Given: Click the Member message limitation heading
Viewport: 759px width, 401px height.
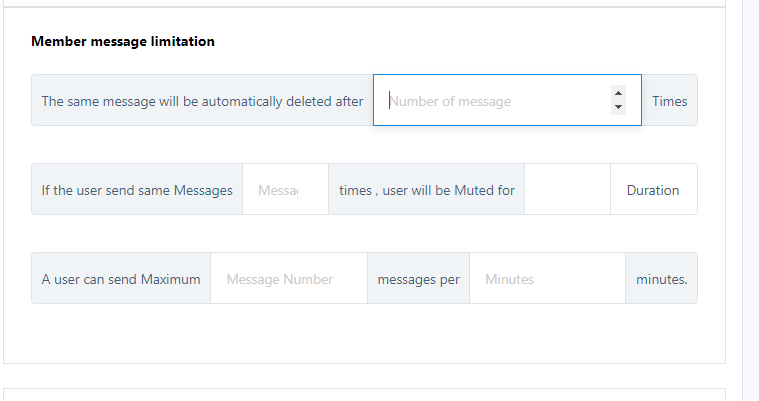Looking at the screenshot, I should 123,42.
